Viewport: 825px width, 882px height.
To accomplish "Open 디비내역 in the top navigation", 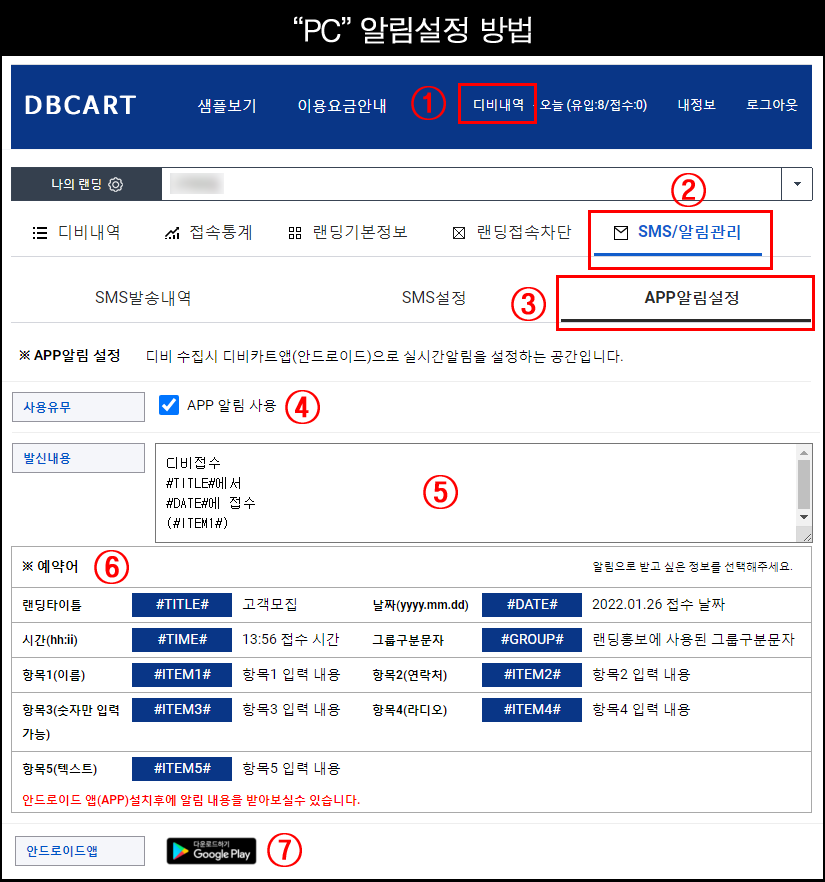I will pos(498,105).
